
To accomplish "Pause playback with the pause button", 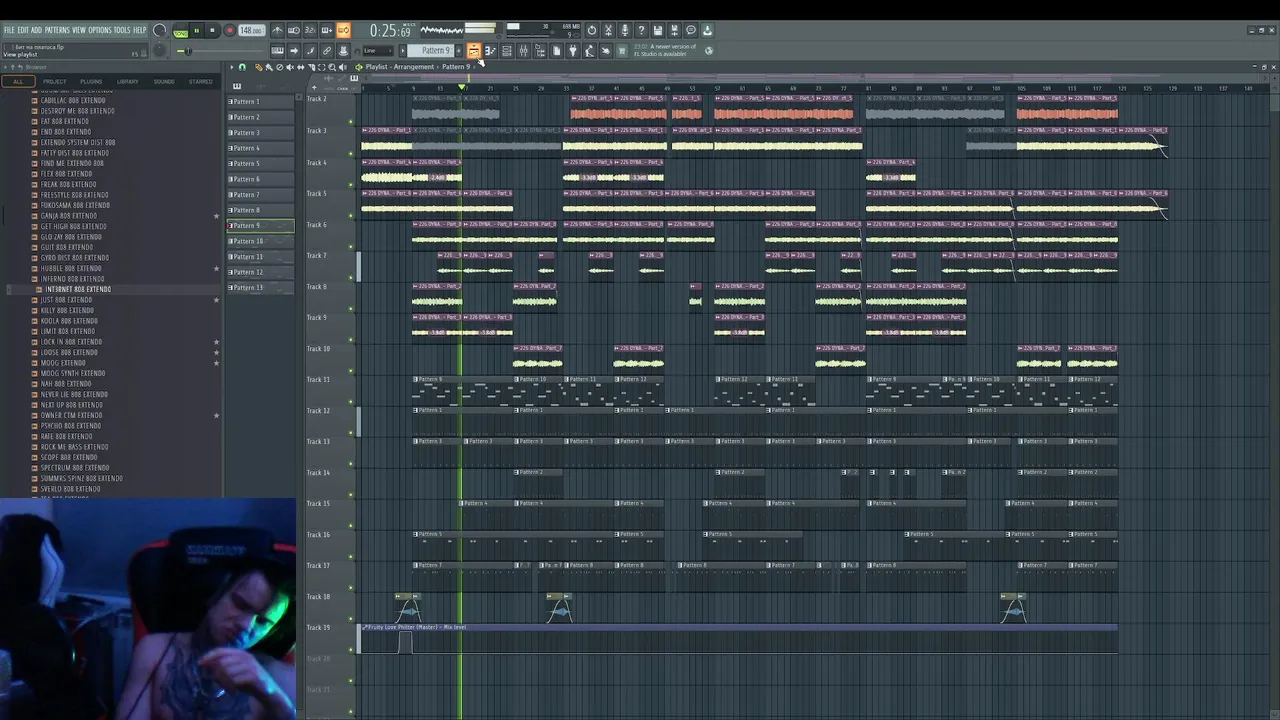I will click(197, 30).
